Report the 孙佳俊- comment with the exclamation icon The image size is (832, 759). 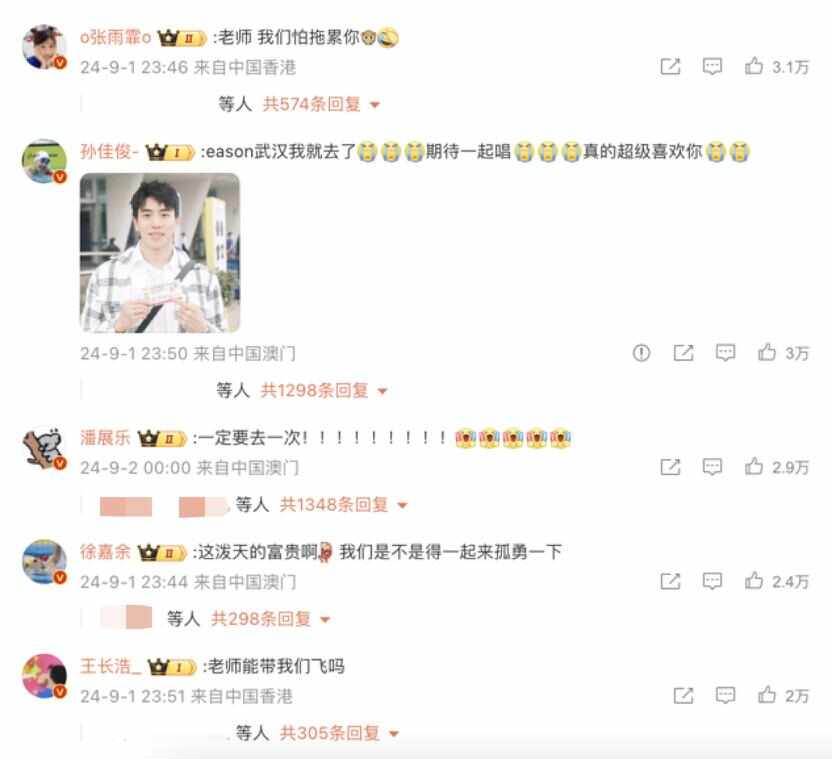(641, 352)
